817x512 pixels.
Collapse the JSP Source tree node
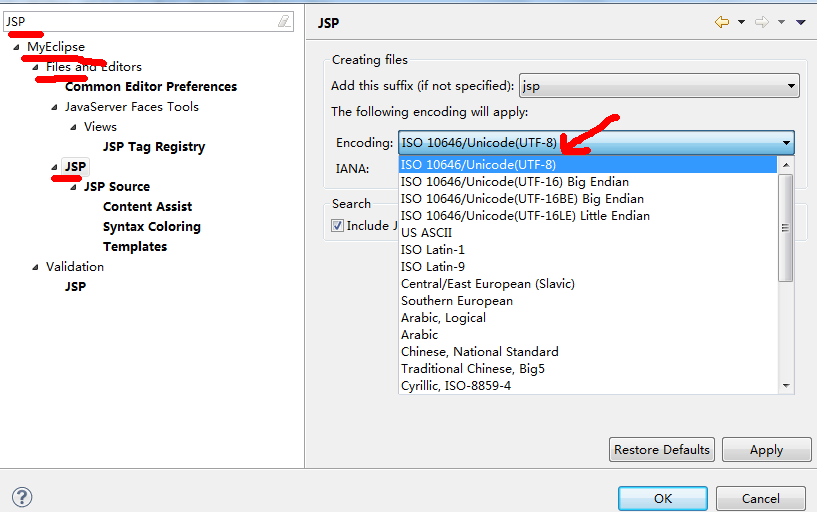point(73,187)
